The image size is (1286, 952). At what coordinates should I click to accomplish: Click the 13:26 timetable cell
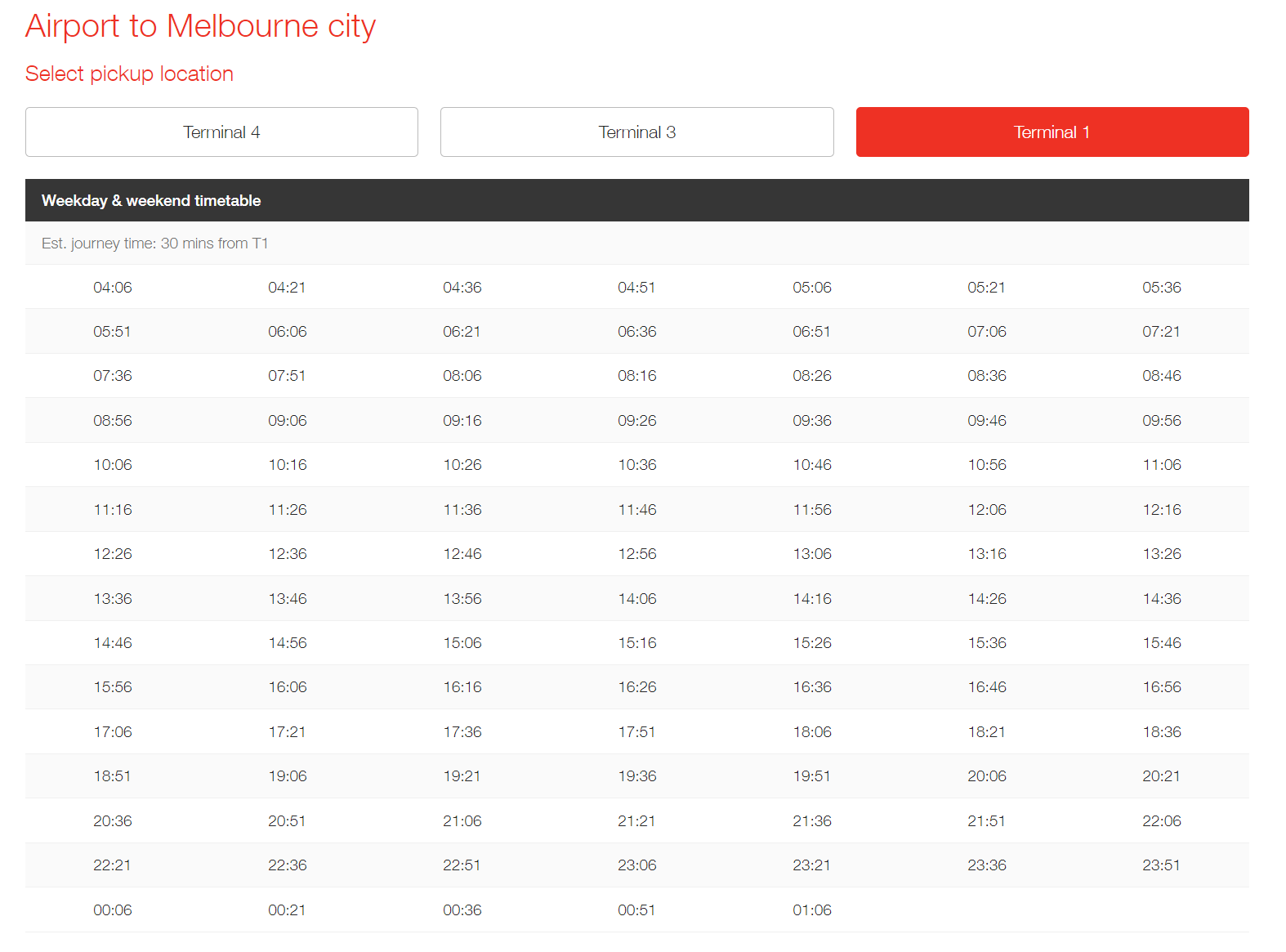pos(1162,554)
